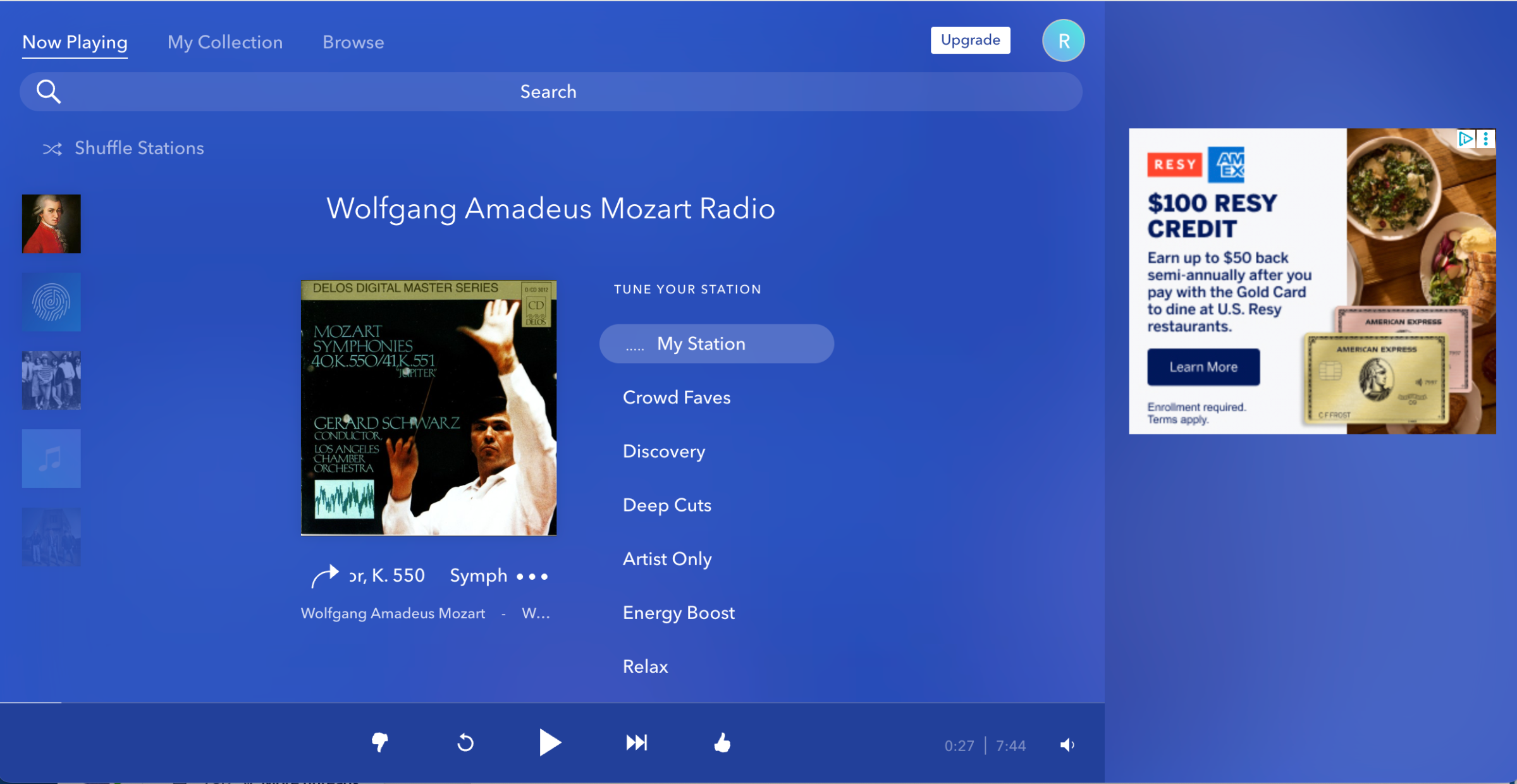
Task: Switch to the My Collection tab
Action: [x=224, y=42]
